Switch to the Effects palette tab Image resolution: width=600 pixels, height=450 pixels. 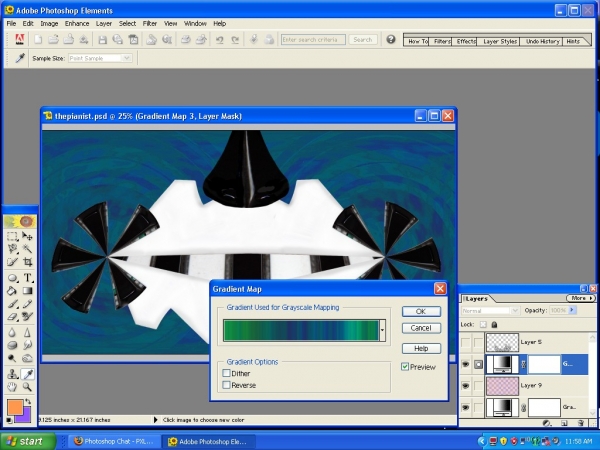click(x=466, y=41)
